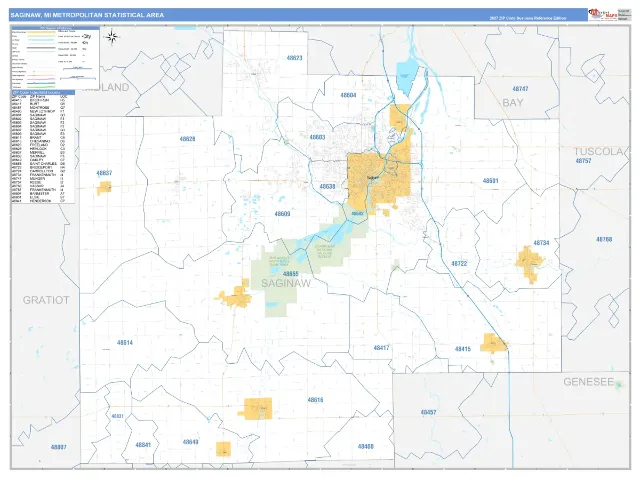Click the compass rose north indicator
The width and height of the screenshot is (640, 480).
point(111,37)
